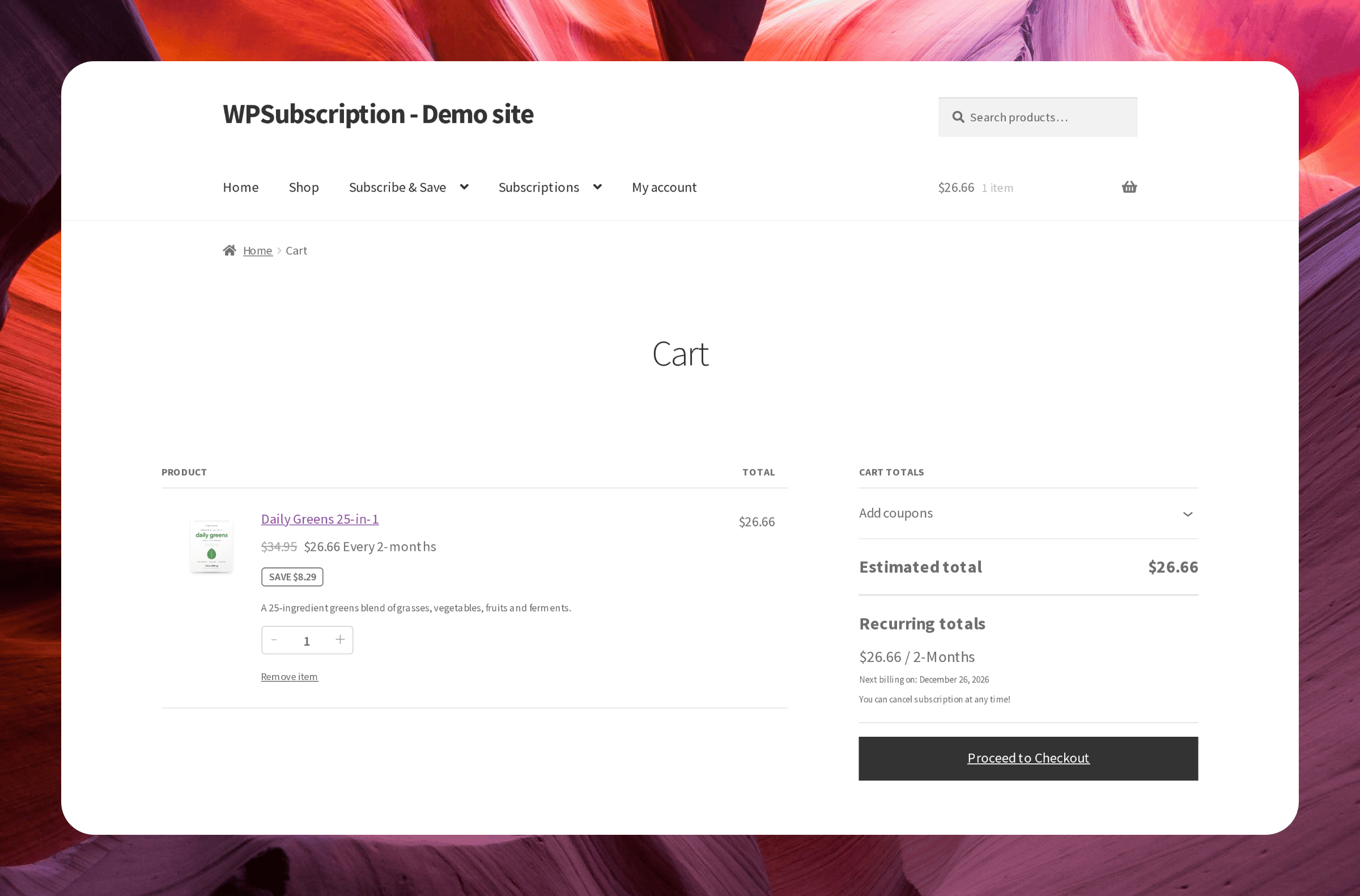Open the Daily Greens 25-in-1 product link
This screenshot has height=896, width=1360.
[x=320, y=519]
